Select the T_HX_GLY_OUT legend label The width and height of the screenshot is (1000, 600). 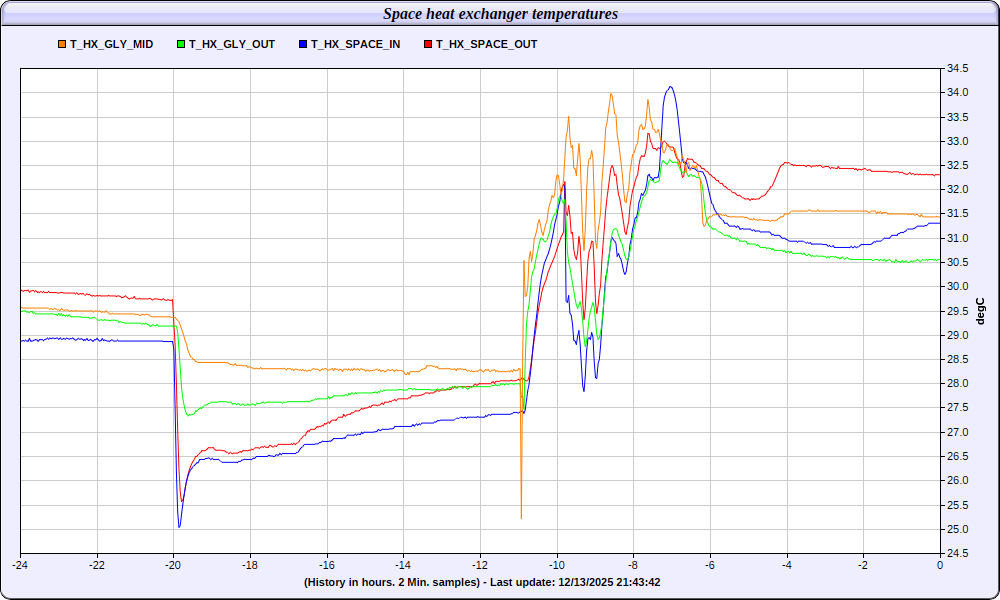231,45
